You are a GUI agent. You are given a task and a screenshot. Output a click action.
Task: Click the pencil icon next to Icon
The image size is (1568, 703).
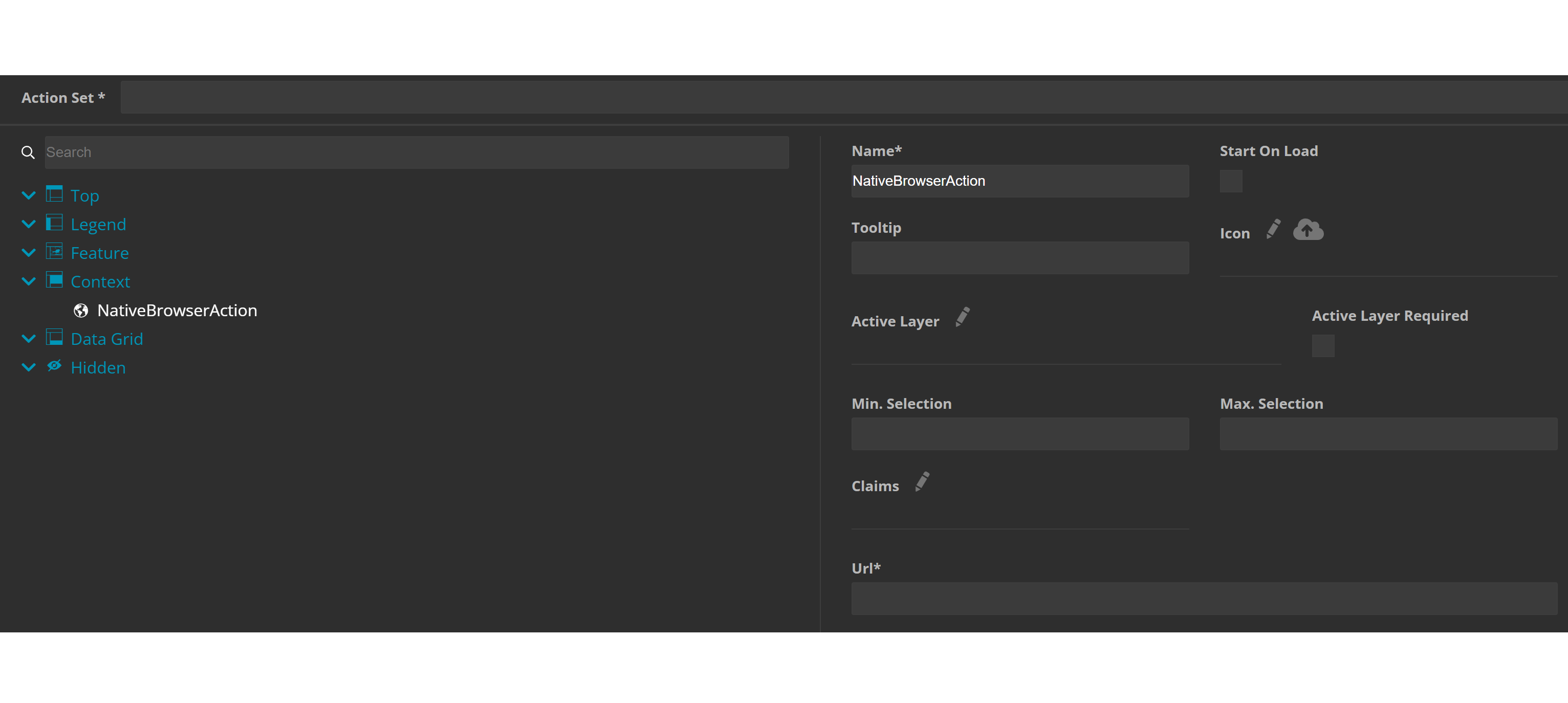[x=1273, y=229]
